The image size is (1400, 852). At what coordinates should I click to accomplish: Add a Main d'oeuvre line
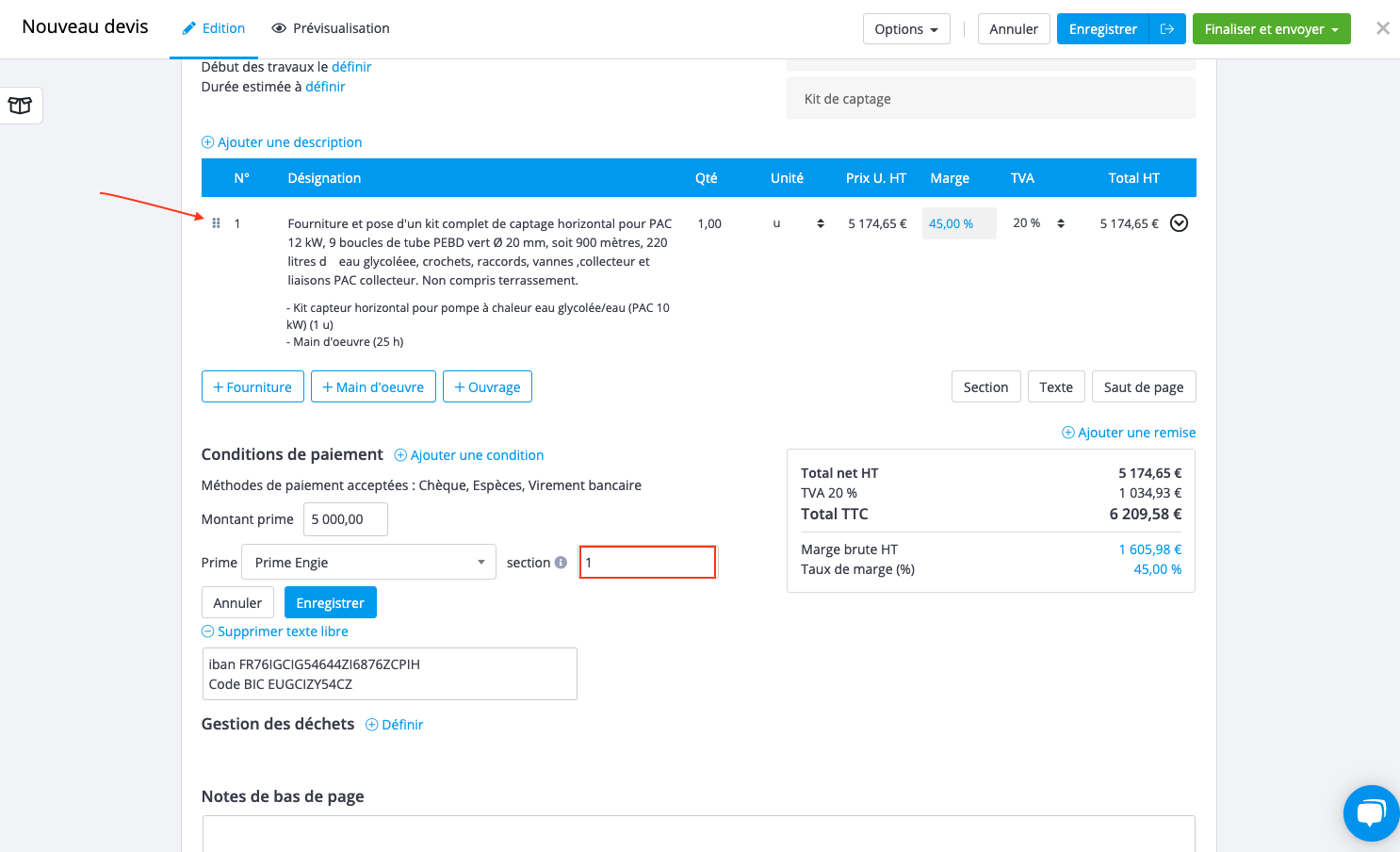click(x=373, y=386)
